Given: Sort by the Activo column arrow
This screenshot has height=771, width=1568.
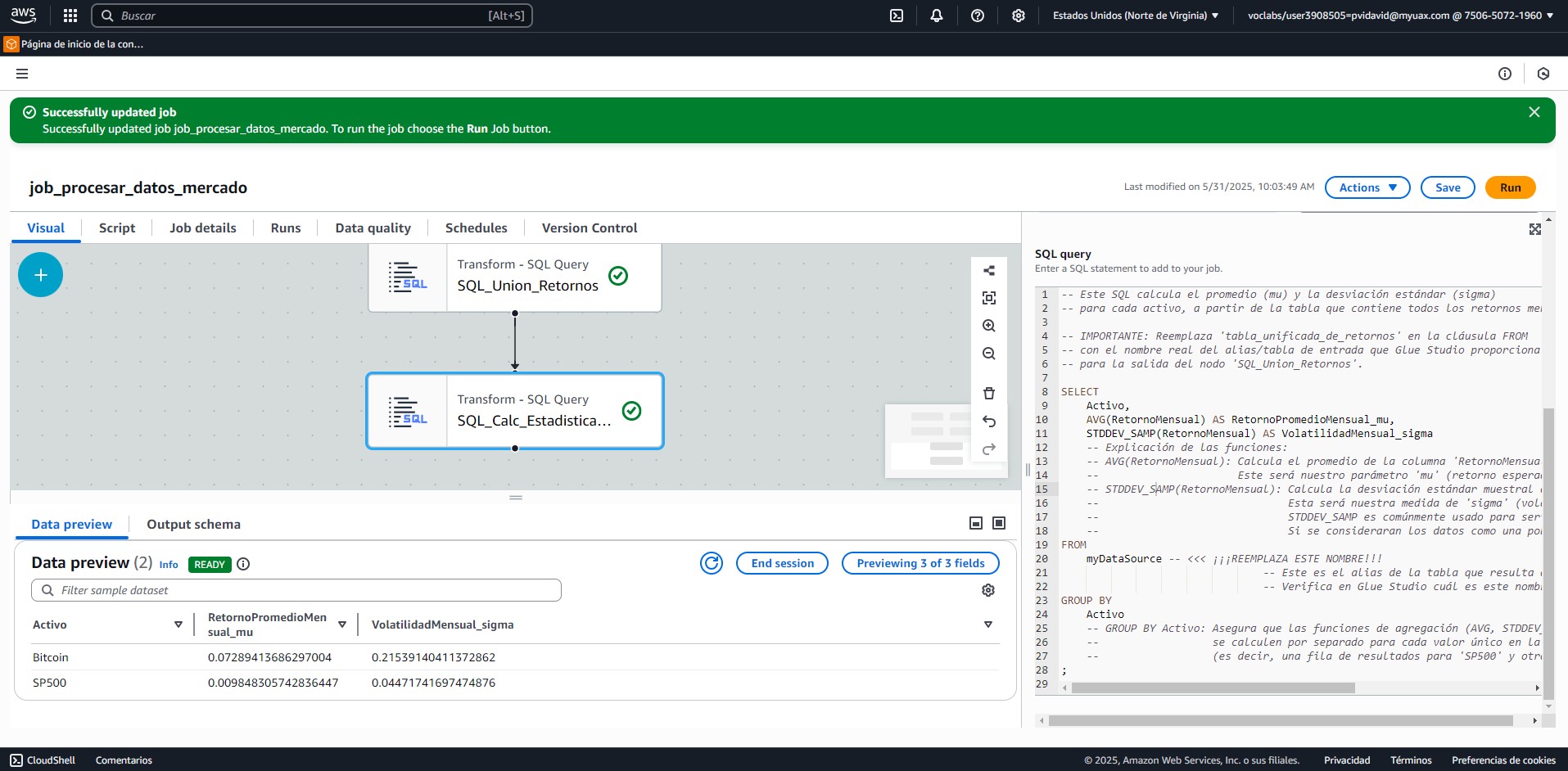Looking at the screenshot, I should (178, 624).
